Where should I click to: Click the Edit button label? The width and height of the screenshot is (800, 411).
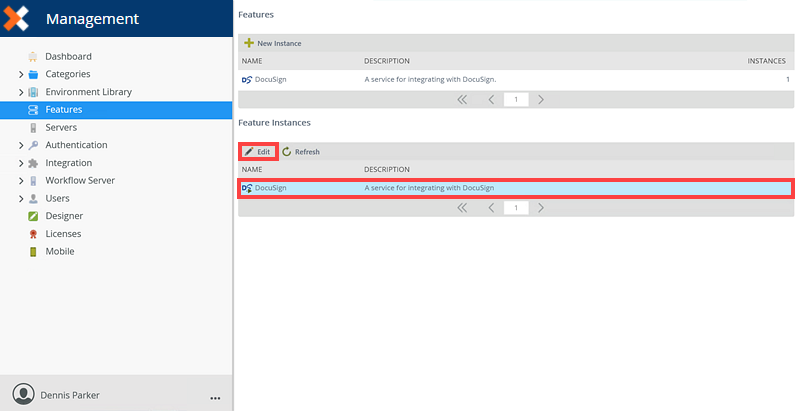click(263, 152)
